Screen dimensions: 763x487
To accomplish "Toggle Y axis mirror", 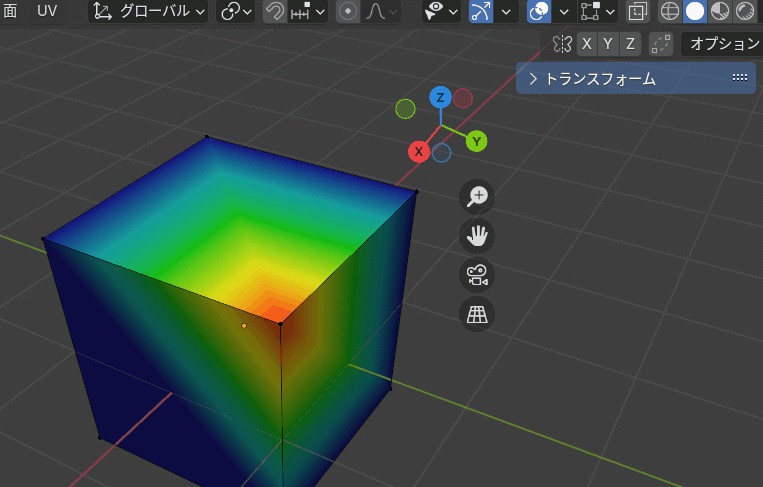I will pyautogui.click(x=608, y=44).
